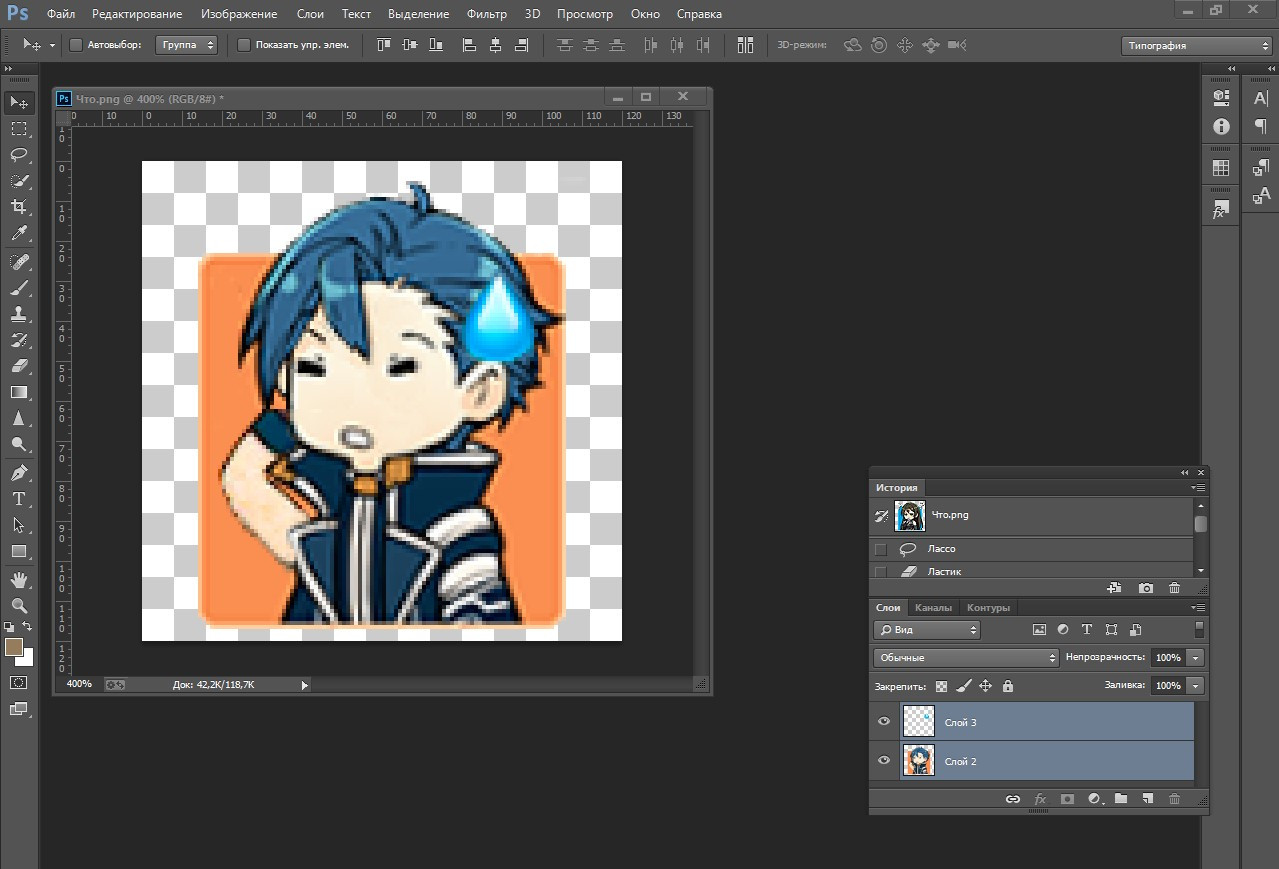The width and height of the screenshot is (1279, 869).
Task: Delete layer using trash icon
Action: (1174, 799)
